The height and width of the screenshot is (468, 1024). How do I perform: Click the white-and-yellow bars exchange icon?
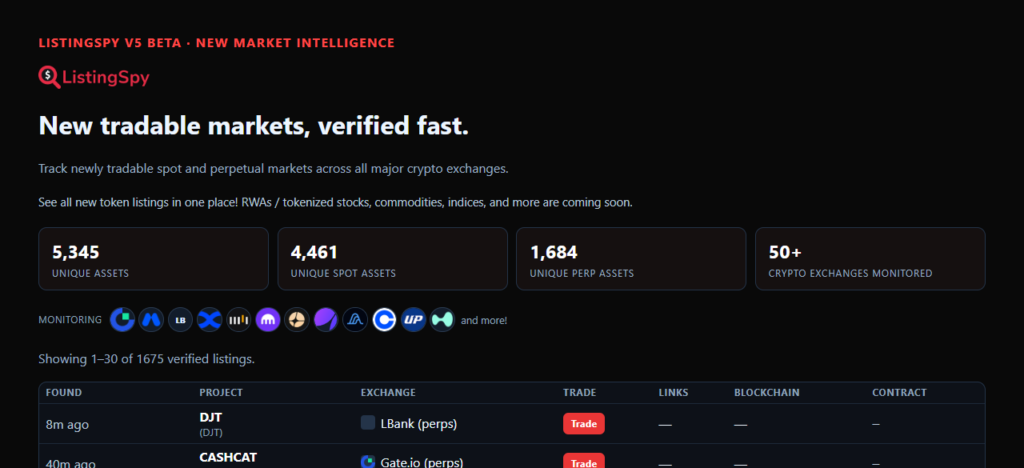[x=238, y=320]
